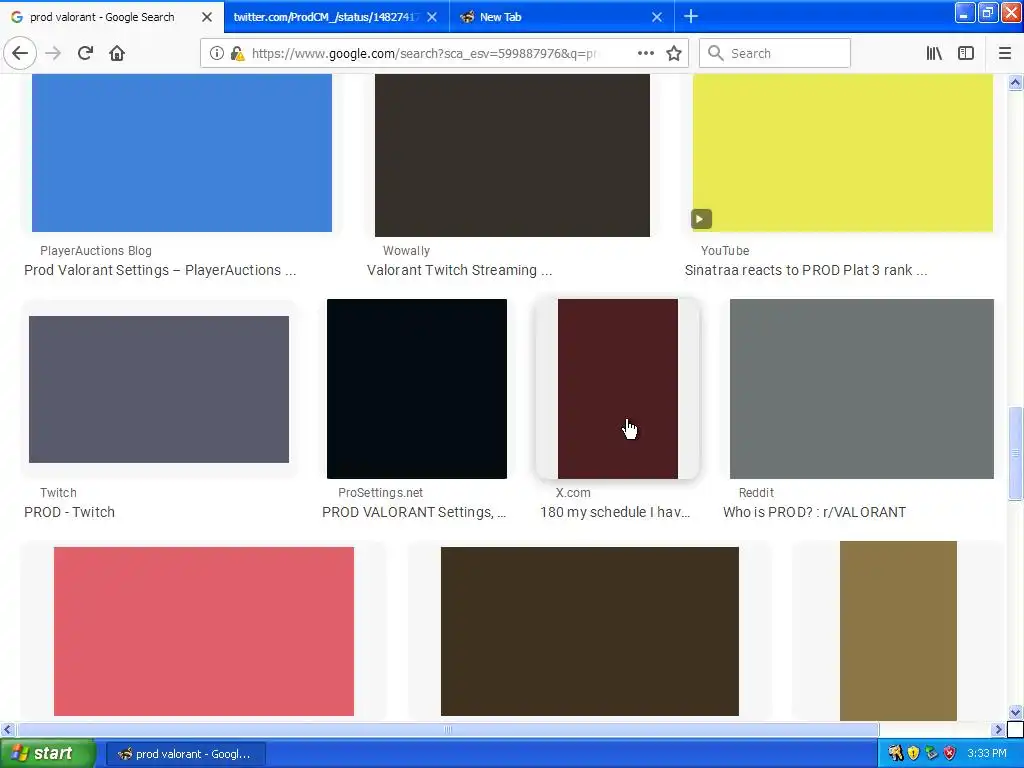Open the gray Reddit image thumbnail
The width and height of the screenshot is (1024, 768).
pos(861,389)
